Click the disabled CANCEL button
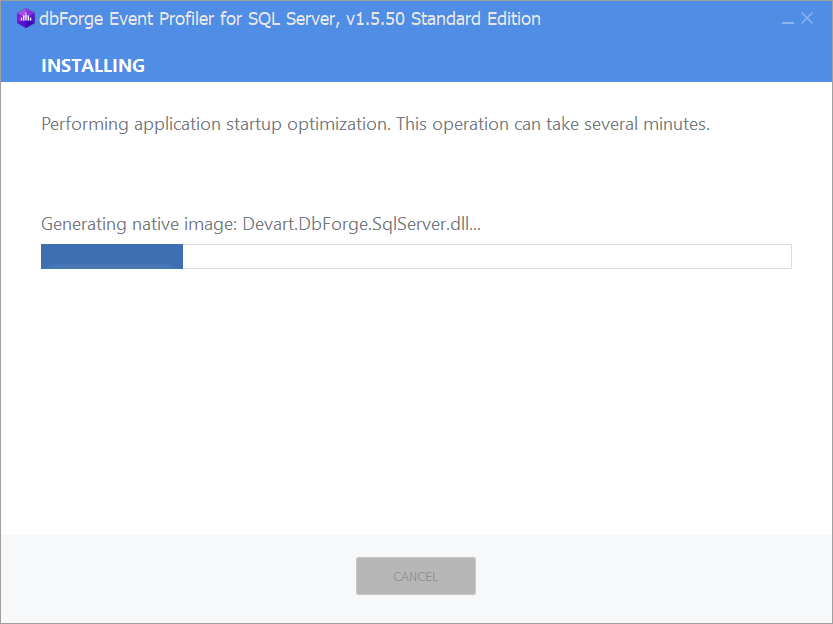The width and height of the screenshot is (833, 624). pos(415,576)
